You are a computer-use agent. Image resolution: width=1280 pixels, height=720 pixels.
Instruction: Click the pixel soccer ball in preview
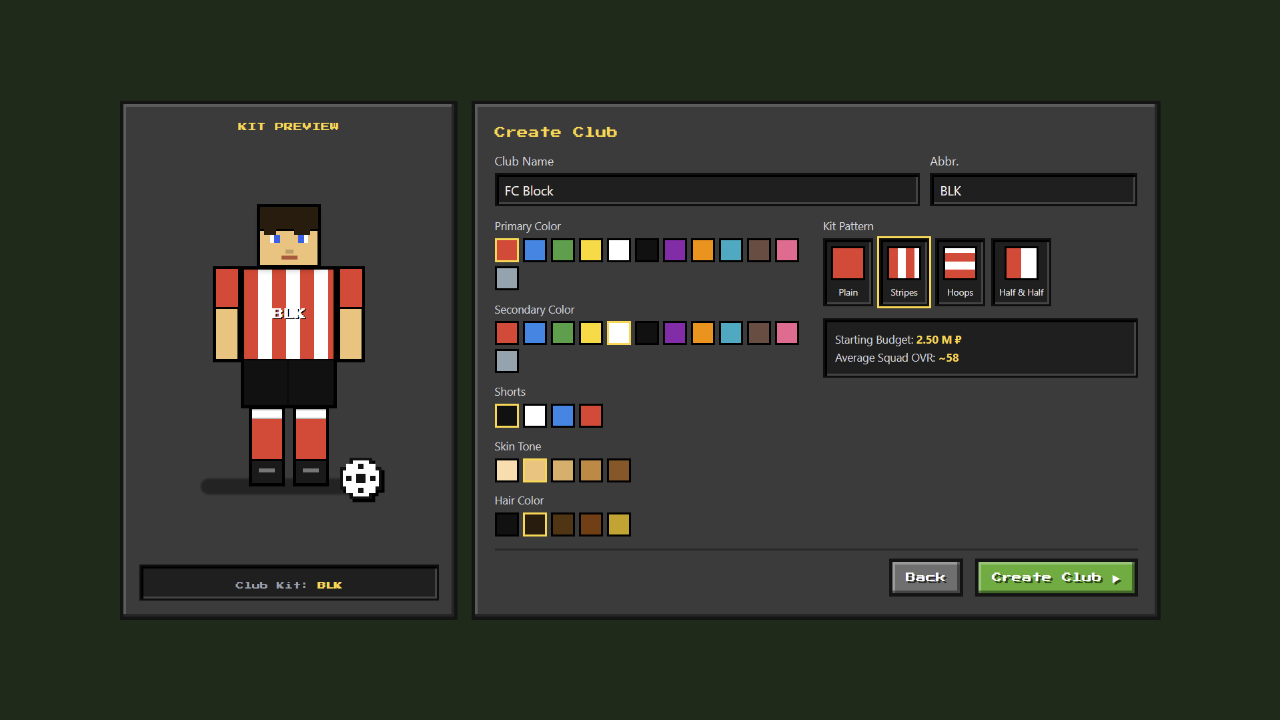point(361,479)
